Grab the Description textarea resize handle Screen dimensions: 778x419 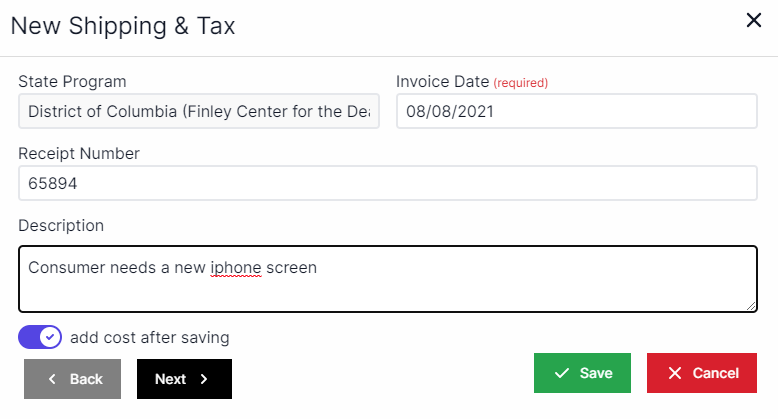[751, 306]
